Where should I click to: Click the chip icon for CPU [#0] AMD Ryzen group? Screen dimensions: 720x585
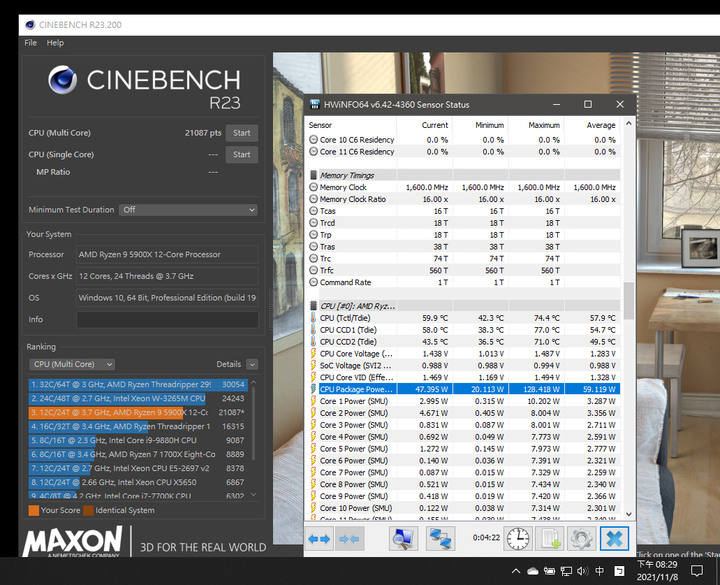[x=313, y=306]
